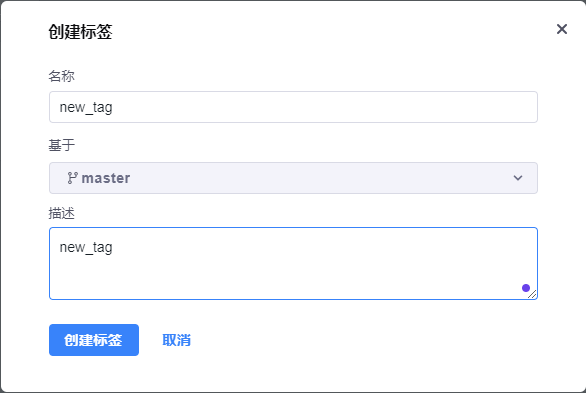Click the 描述 field label
This screenshot has height=393, width=586.
coord(62,213)
